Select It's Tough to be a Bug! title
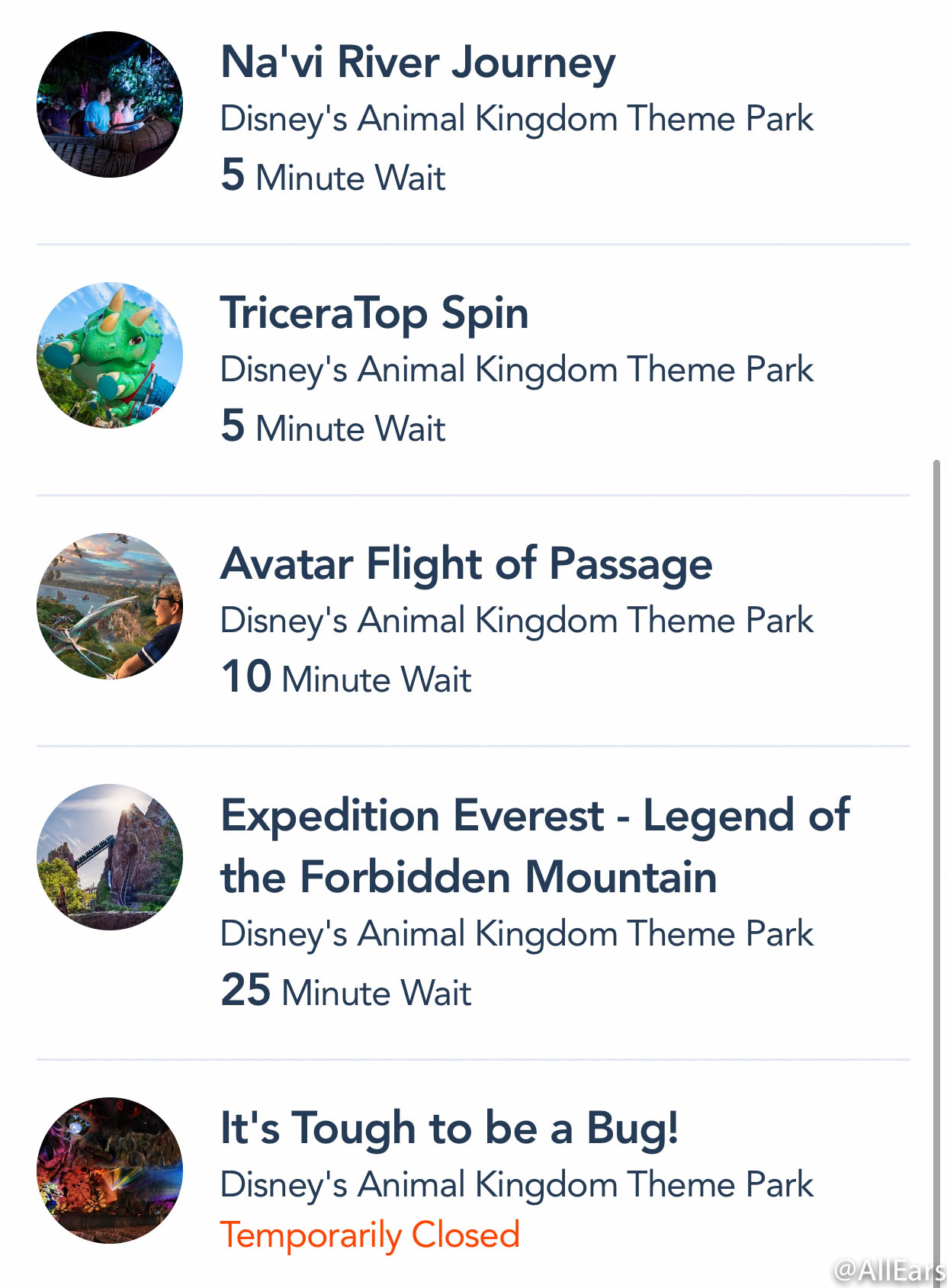The height and width of the screenshot is (1288, 947). (x=449, y=1129)
